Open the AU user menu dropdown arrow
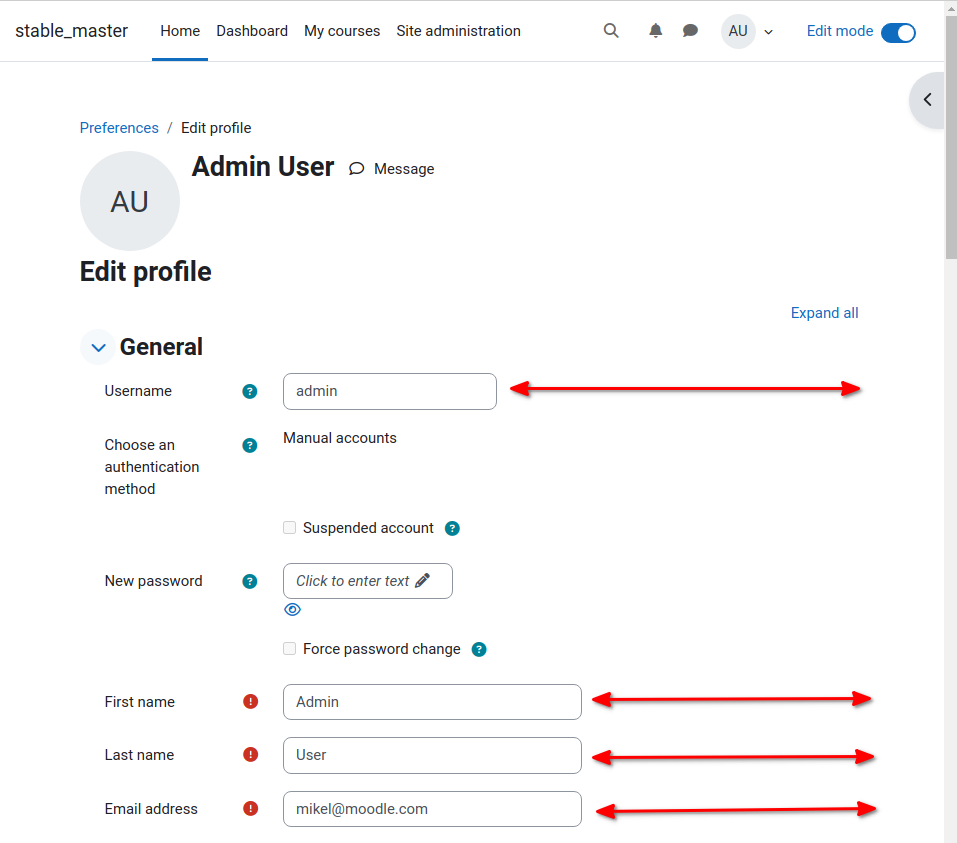Viewport: 957px width, 843px height. [769, 32]
